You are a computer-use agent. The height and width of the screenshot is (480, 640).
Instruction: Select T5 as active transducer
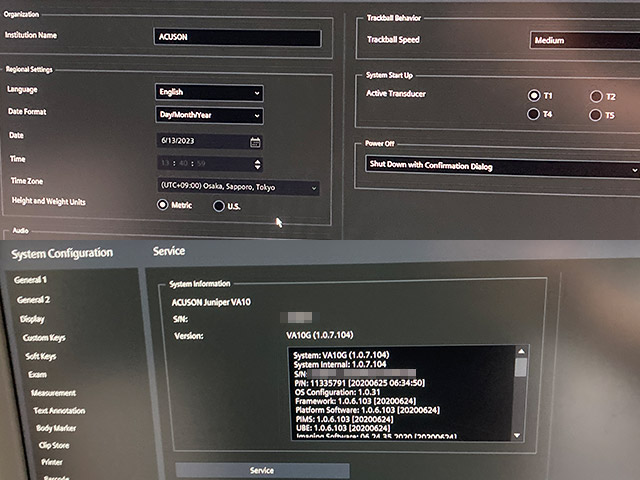595,115
